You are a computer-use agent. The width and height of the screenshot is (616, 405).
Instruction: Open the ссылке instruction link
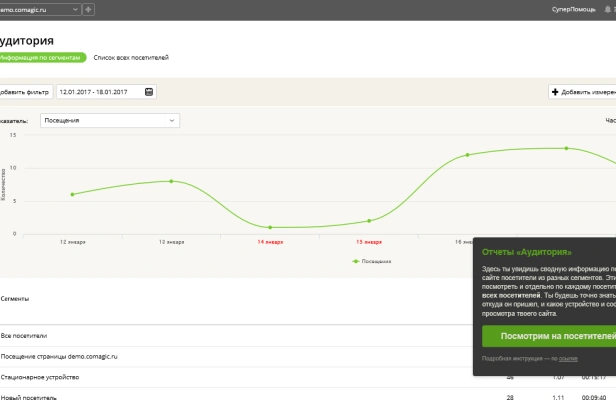tap(568, 358)
